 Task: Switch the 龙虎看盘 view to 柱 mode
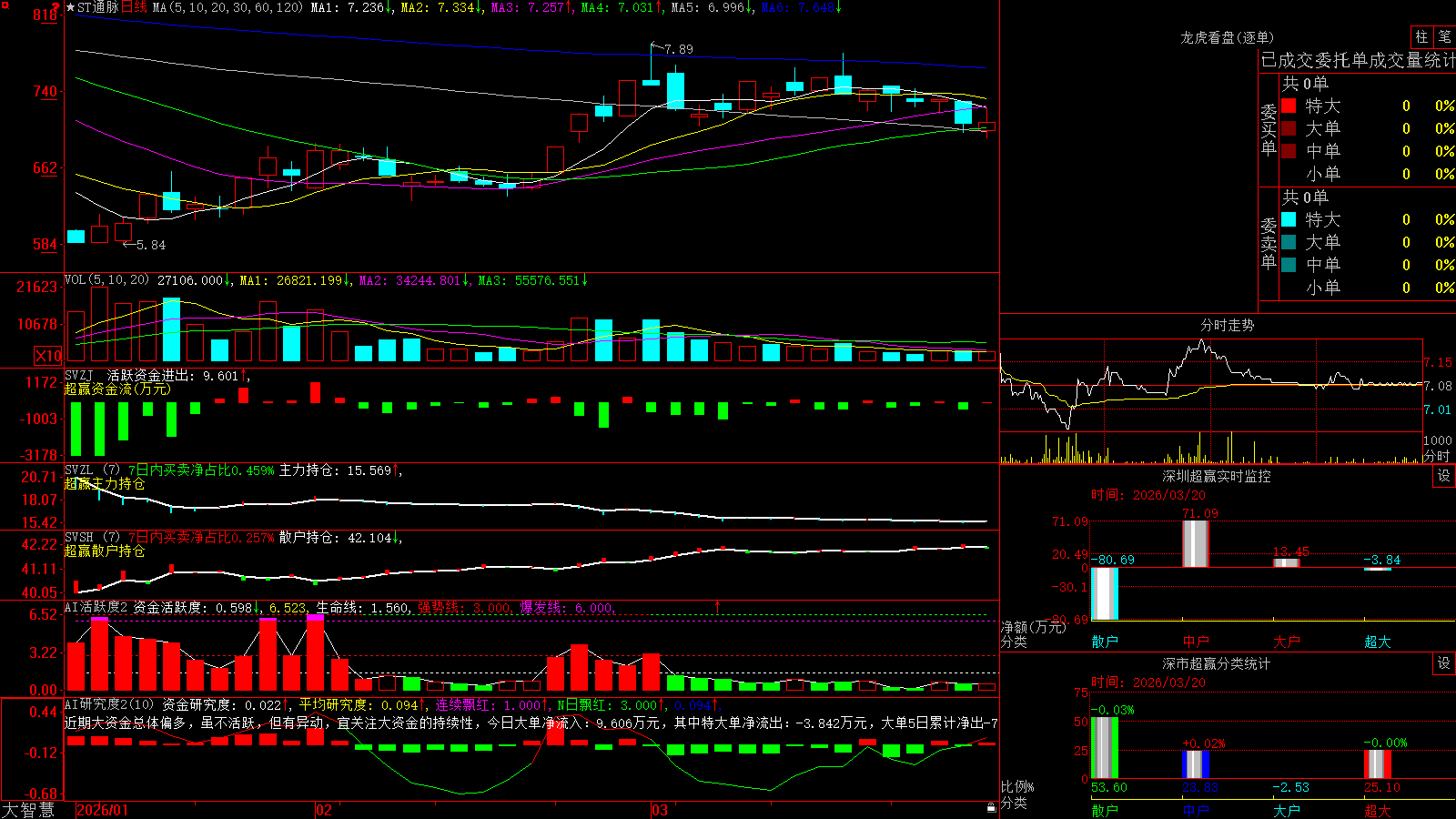click(x=1421, y=37)
